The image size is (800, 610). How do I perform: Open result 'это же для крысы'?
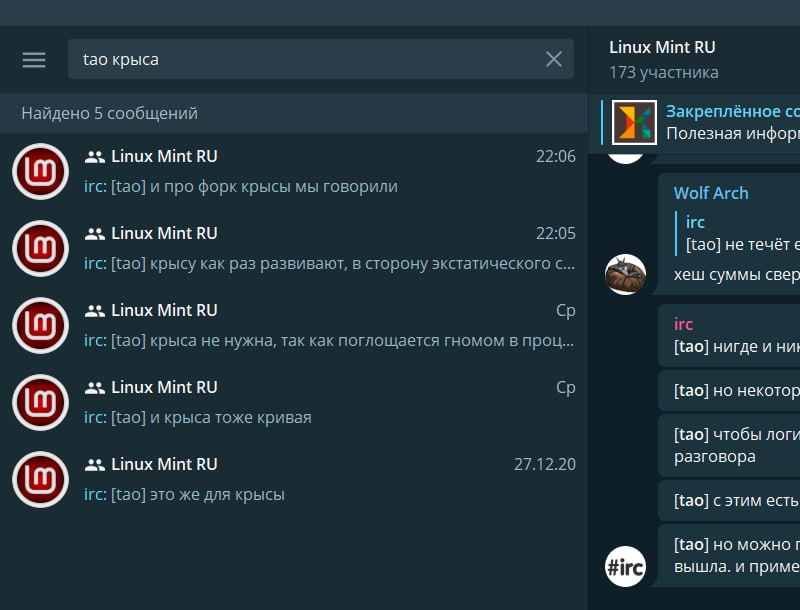coord(294,479)
